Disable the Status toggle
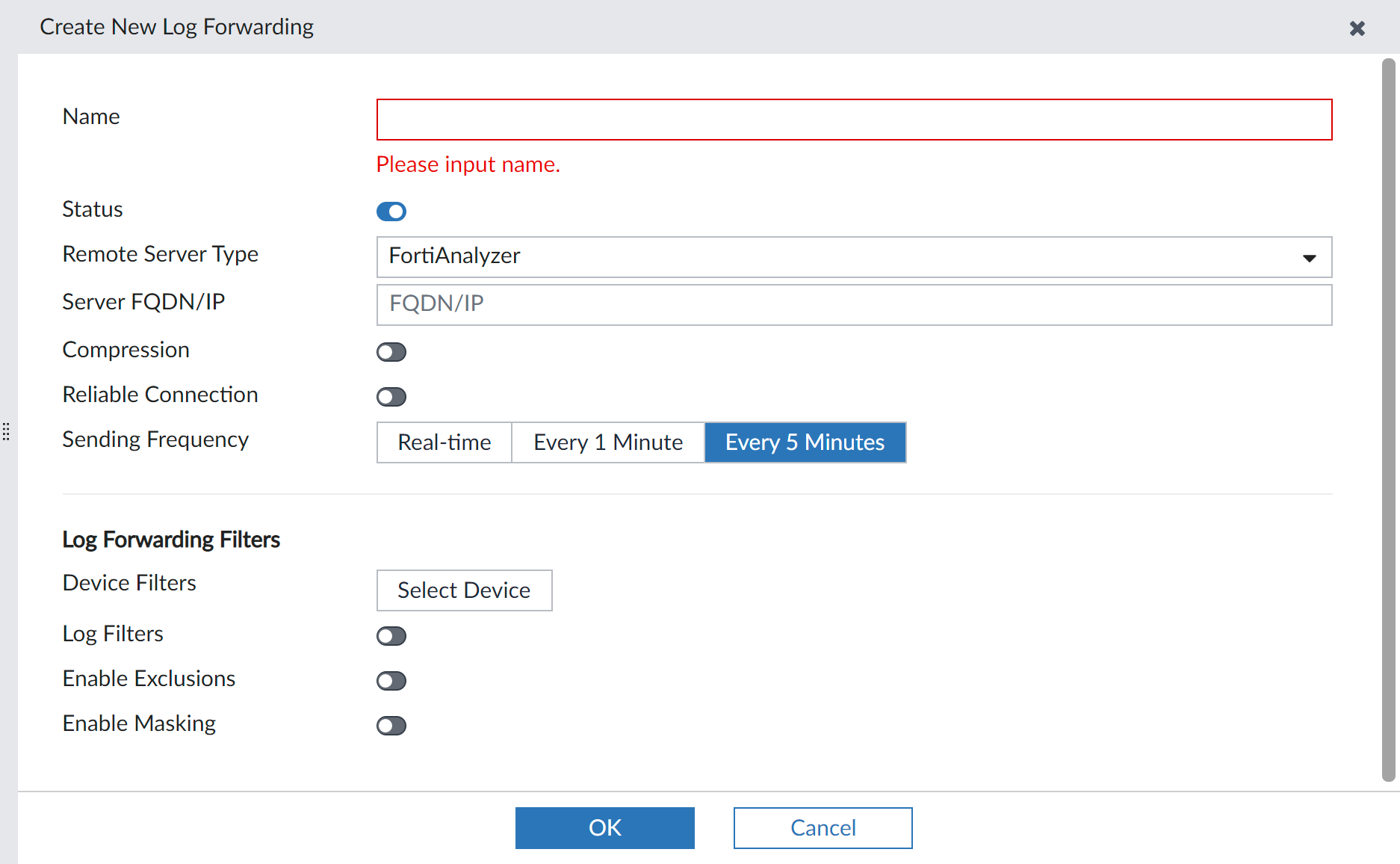 click(391, 212)
